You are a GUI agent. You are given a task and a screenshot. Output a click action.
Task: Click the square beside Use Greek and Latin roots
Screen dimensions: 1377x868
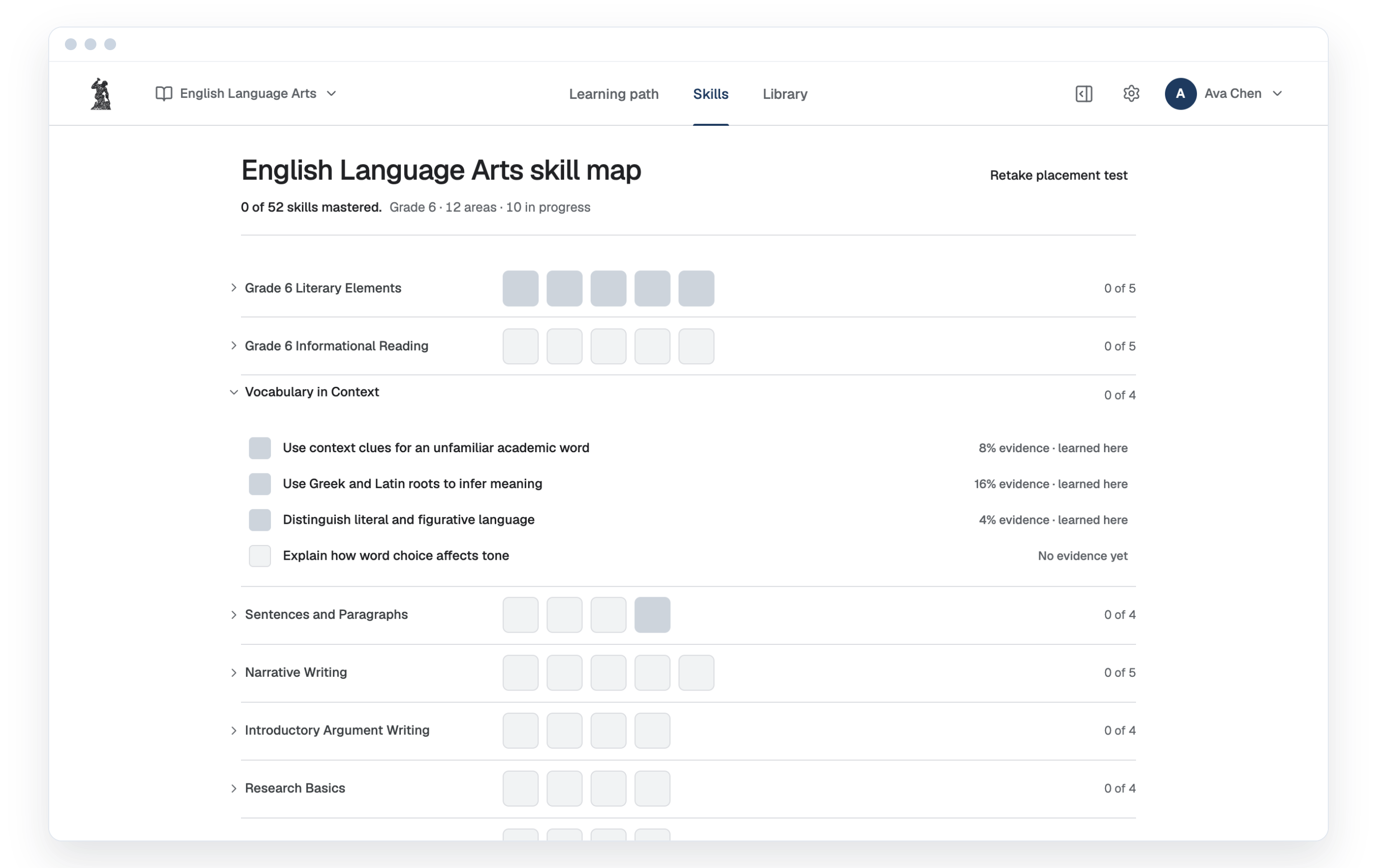260,484
